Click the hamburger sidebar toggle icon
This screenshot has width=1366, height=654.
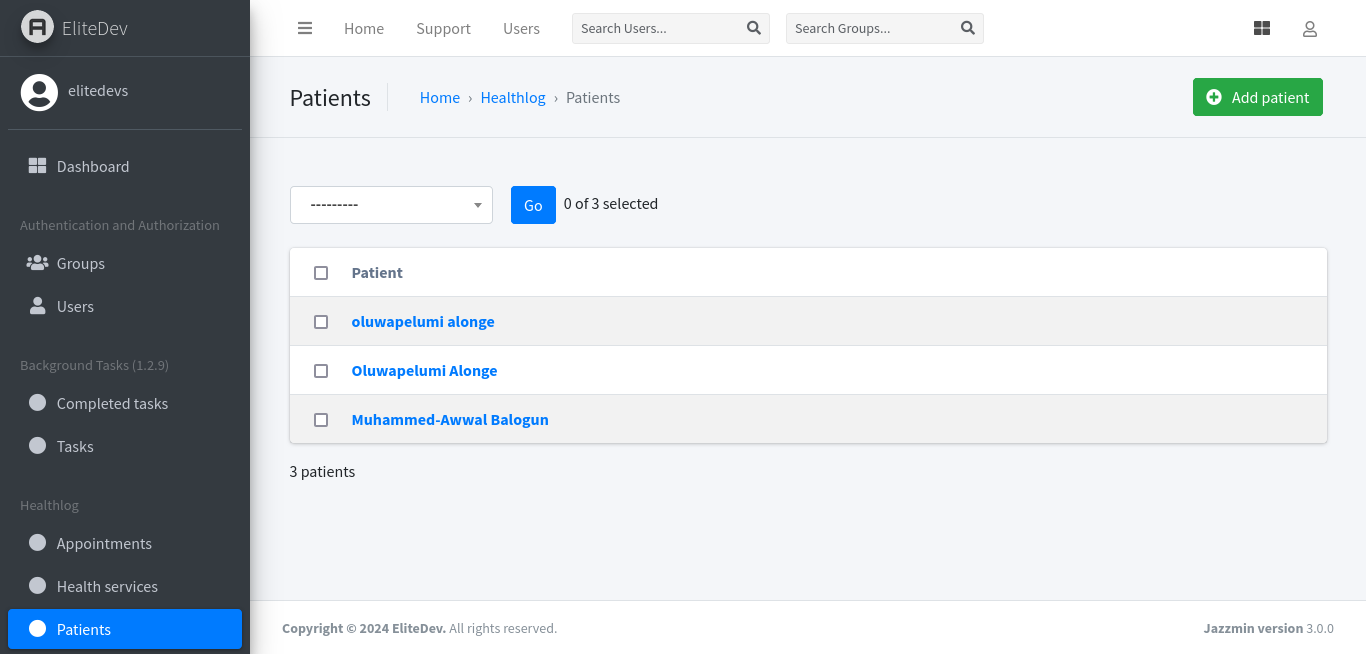click(x=305, y=28)
